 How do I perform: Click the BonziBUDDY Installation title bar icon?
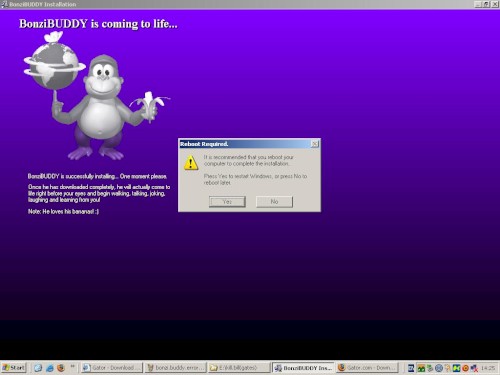(x=4, y=4)
